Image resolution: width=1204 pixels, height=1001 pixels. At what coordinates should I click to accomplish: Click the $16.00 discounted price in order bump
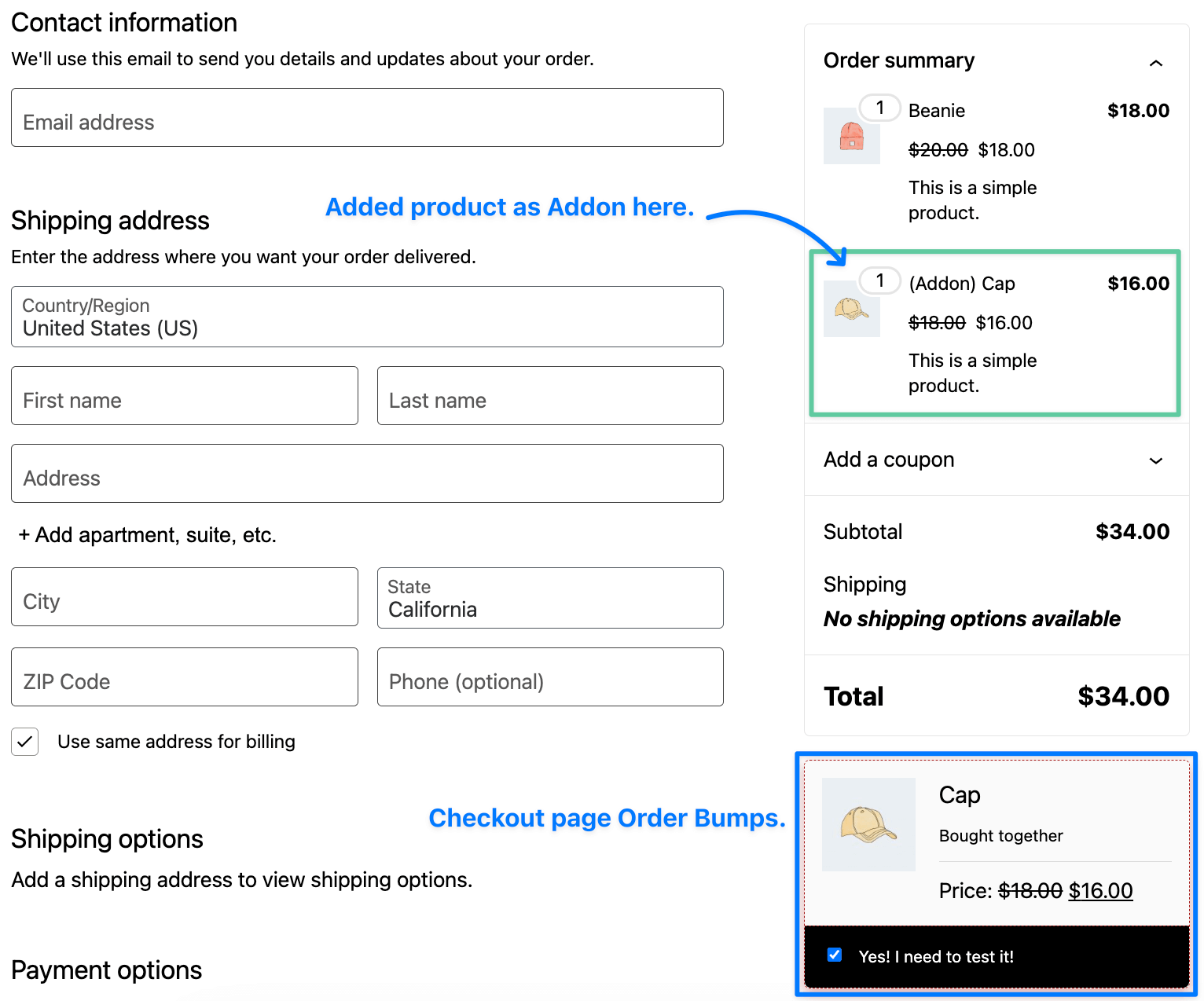click(x=1100, y=891)
